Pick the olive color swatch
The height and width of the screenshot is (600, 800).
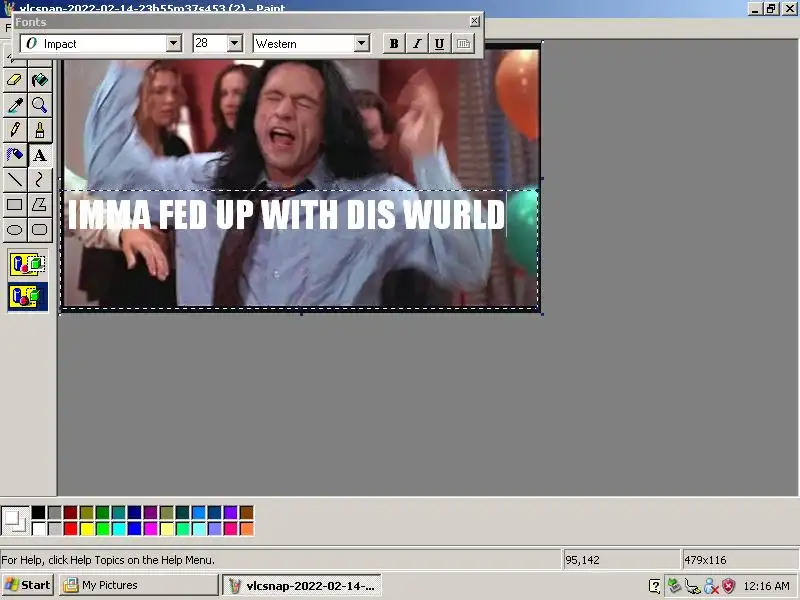(x=87, y=512)
